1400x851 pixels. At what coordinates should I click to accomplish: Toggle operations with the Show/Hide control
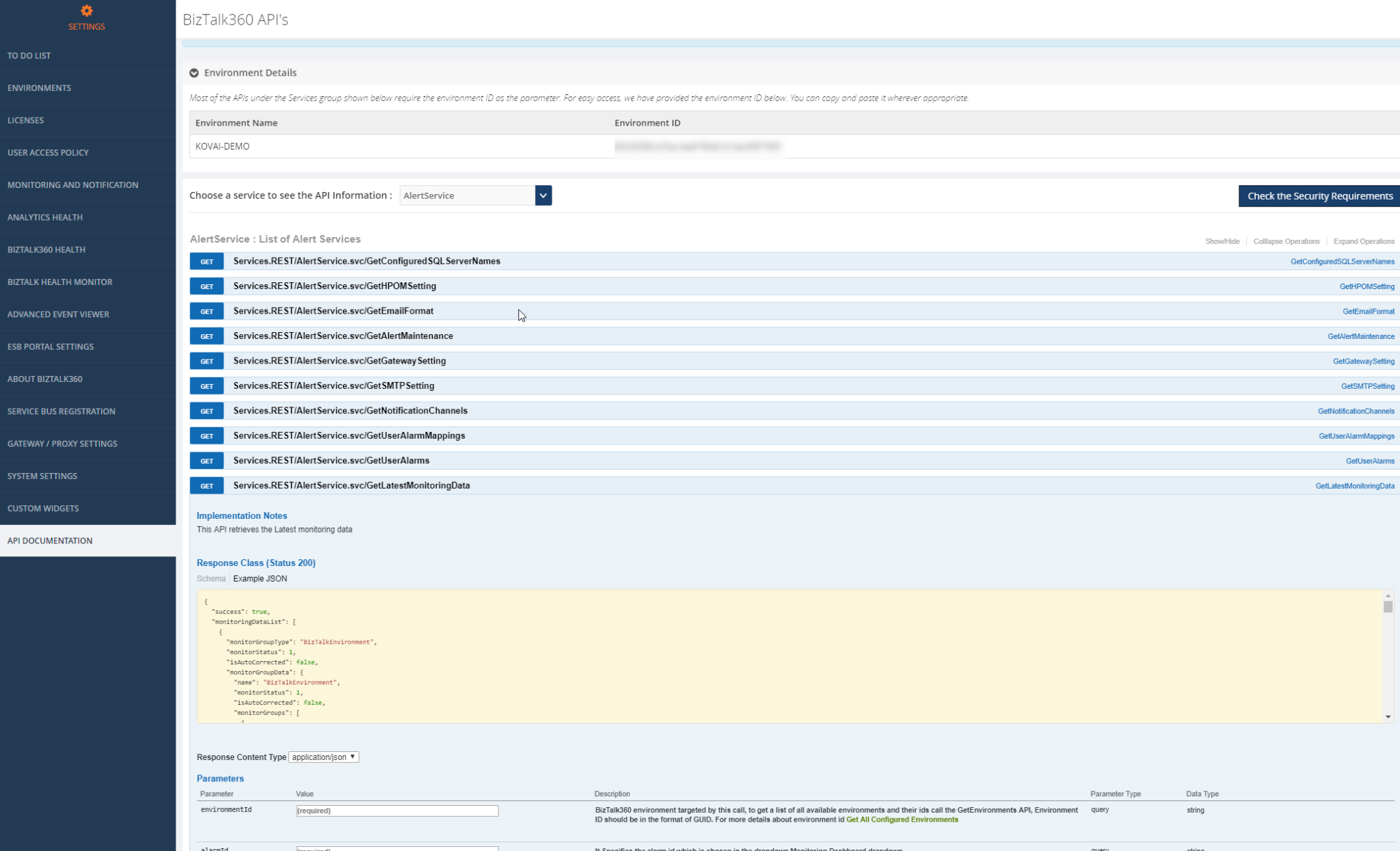1222,241
